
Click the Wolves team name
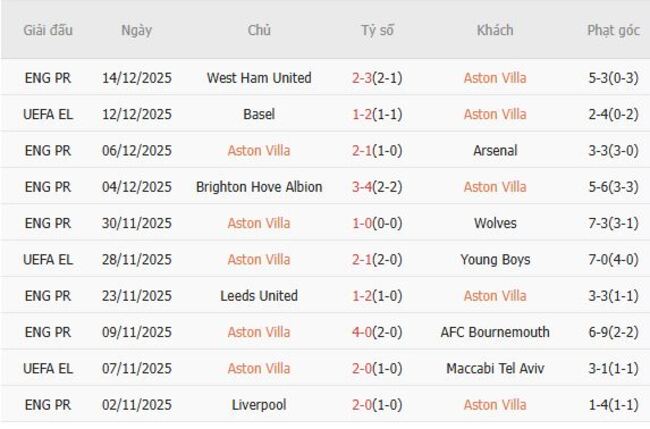coord(495,223)
